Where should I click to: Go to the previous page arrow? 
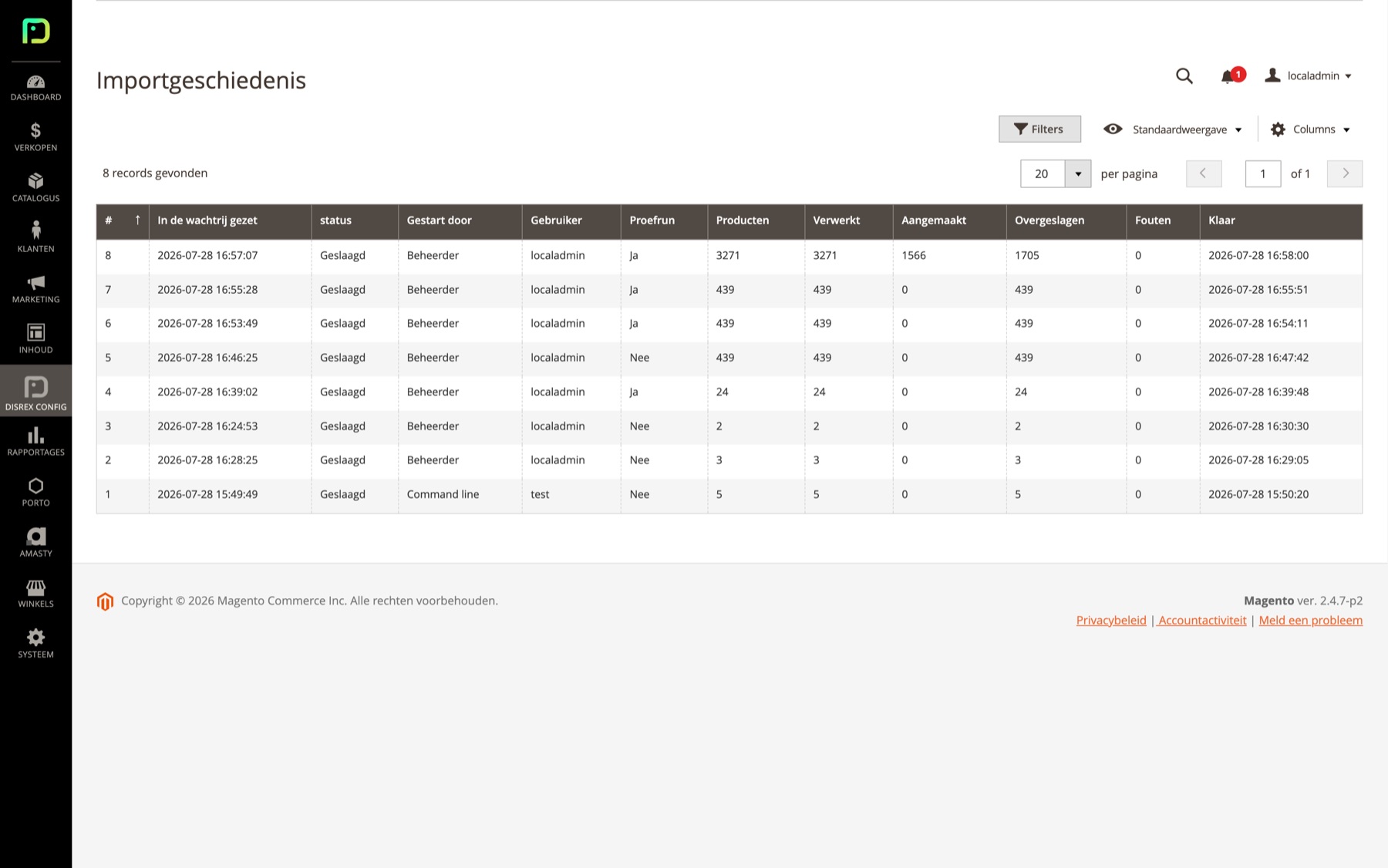click(x=1204, y=173)
